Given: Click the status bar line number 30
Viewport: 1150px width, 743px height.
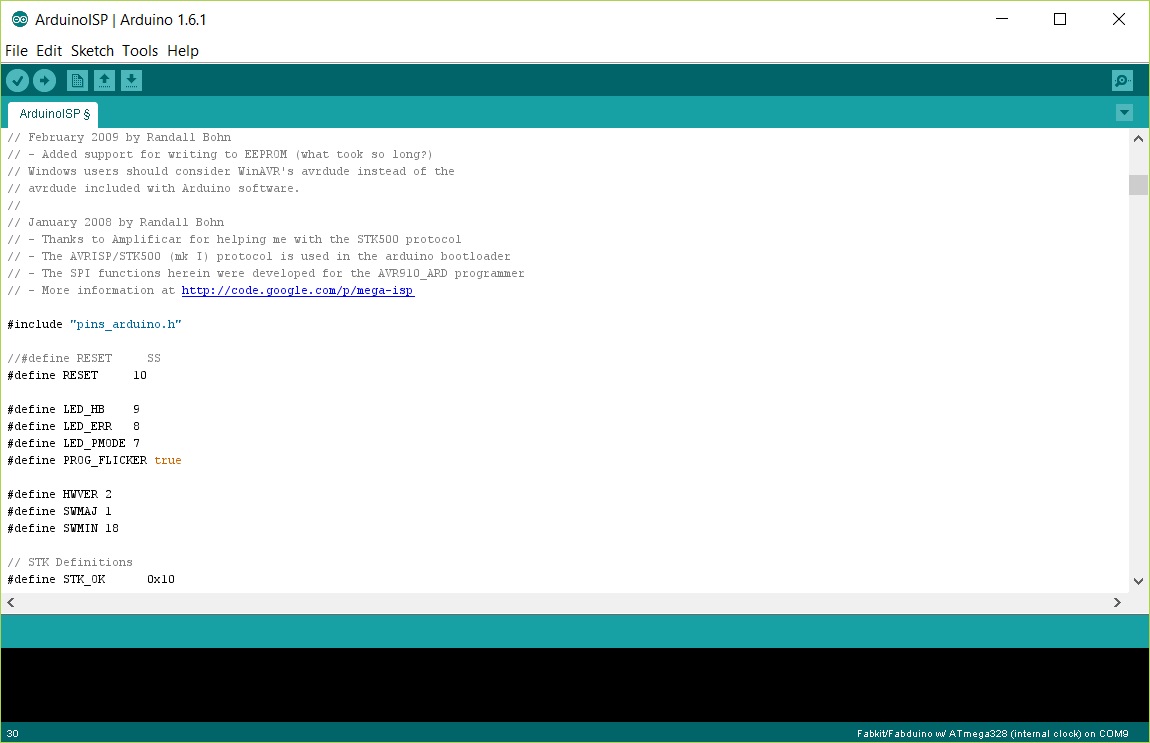Looking at the screenshot, I should coord(12,733).
